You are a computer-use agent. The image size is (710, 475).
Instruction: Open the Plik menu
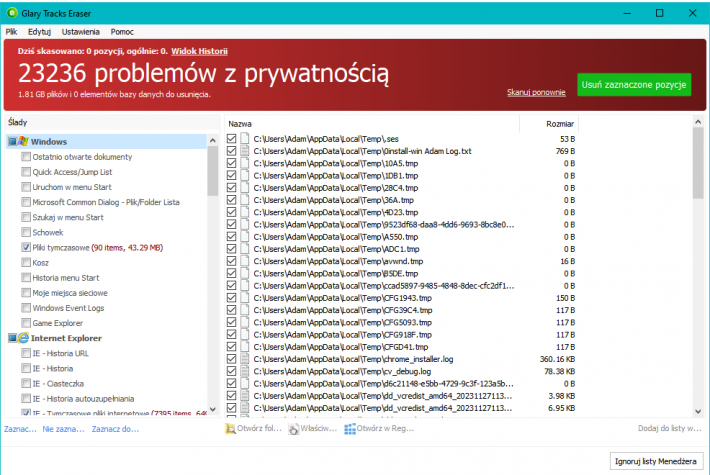coord(11,32)
